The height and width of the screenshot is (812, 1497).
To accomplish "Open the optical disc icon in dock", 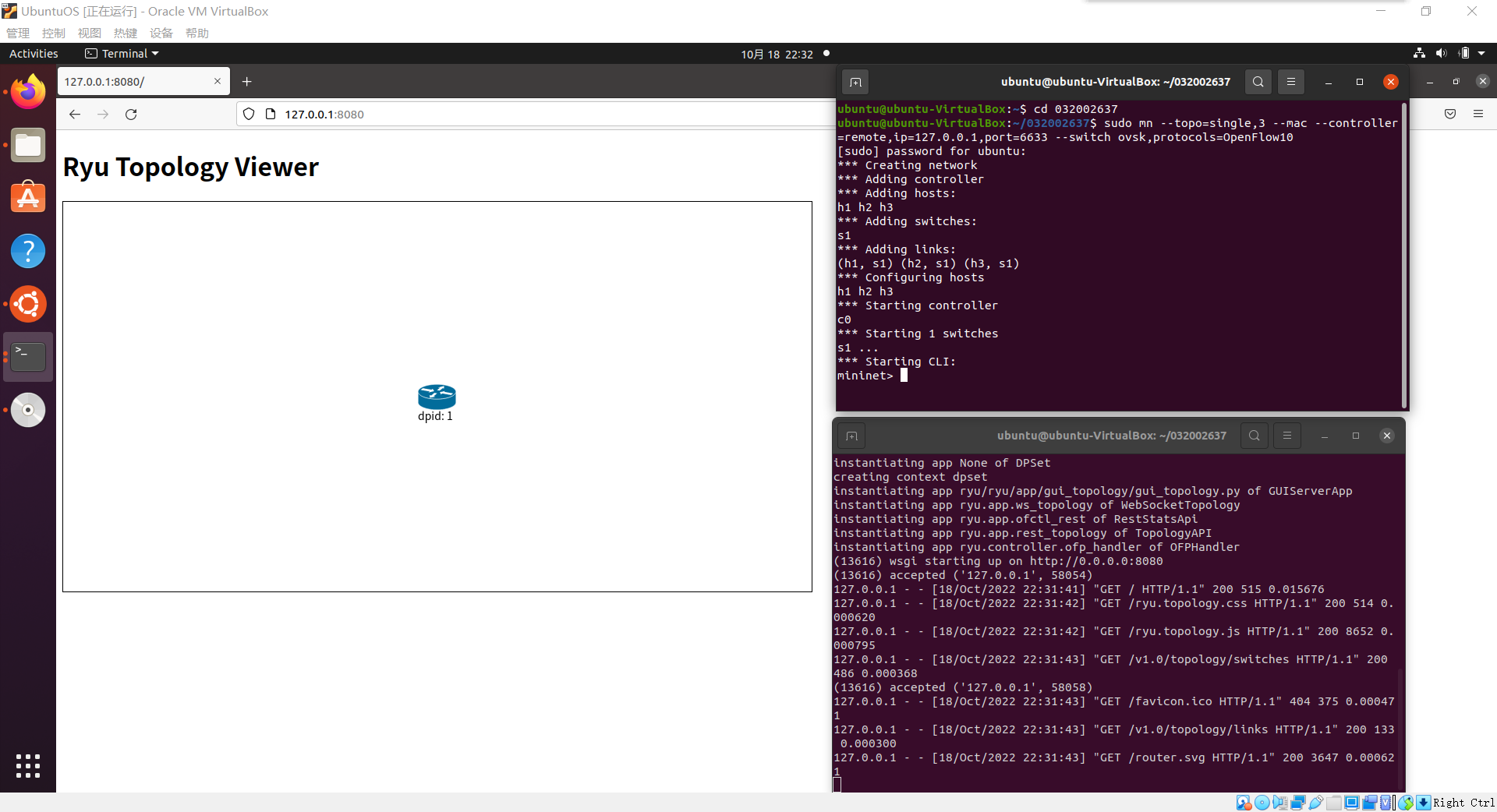I will coord(28,410).
